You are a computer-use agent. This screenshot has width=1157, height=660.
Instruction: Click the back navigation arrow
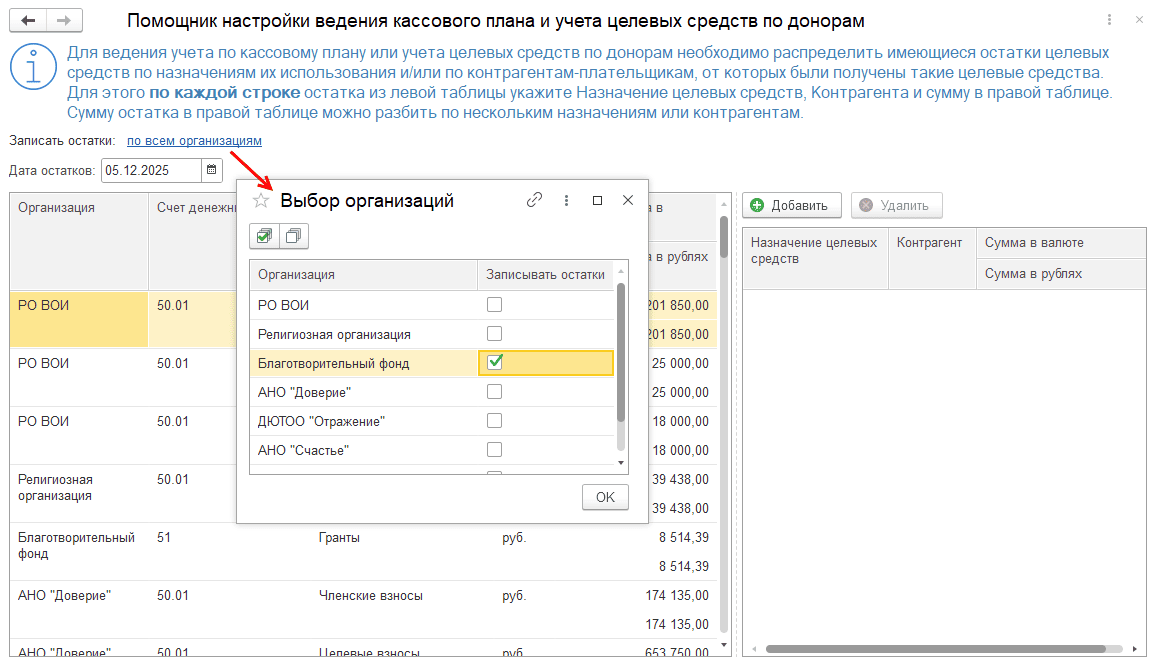coord(28,21)
